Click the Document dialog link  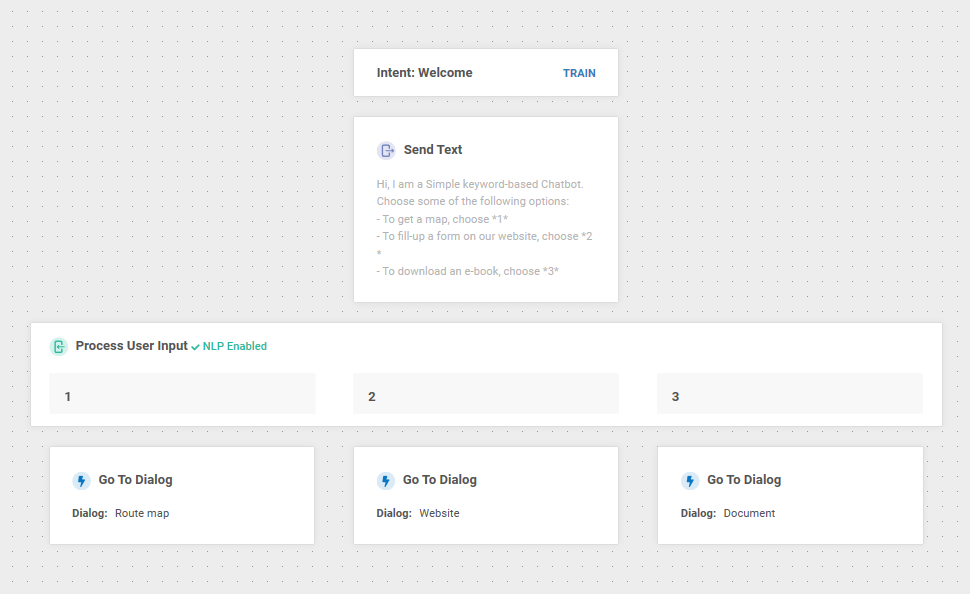pos(749,514)
